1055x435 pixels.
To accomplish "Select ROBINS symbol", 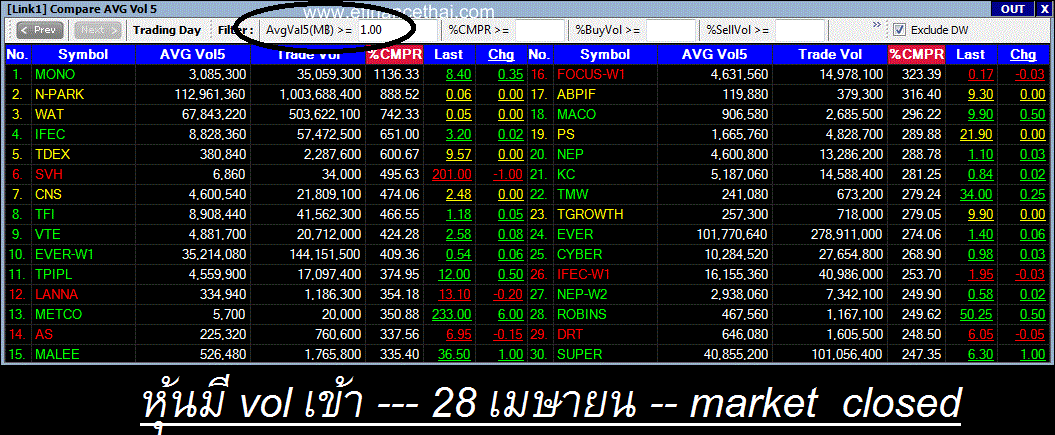I will (x=582, y=314).
